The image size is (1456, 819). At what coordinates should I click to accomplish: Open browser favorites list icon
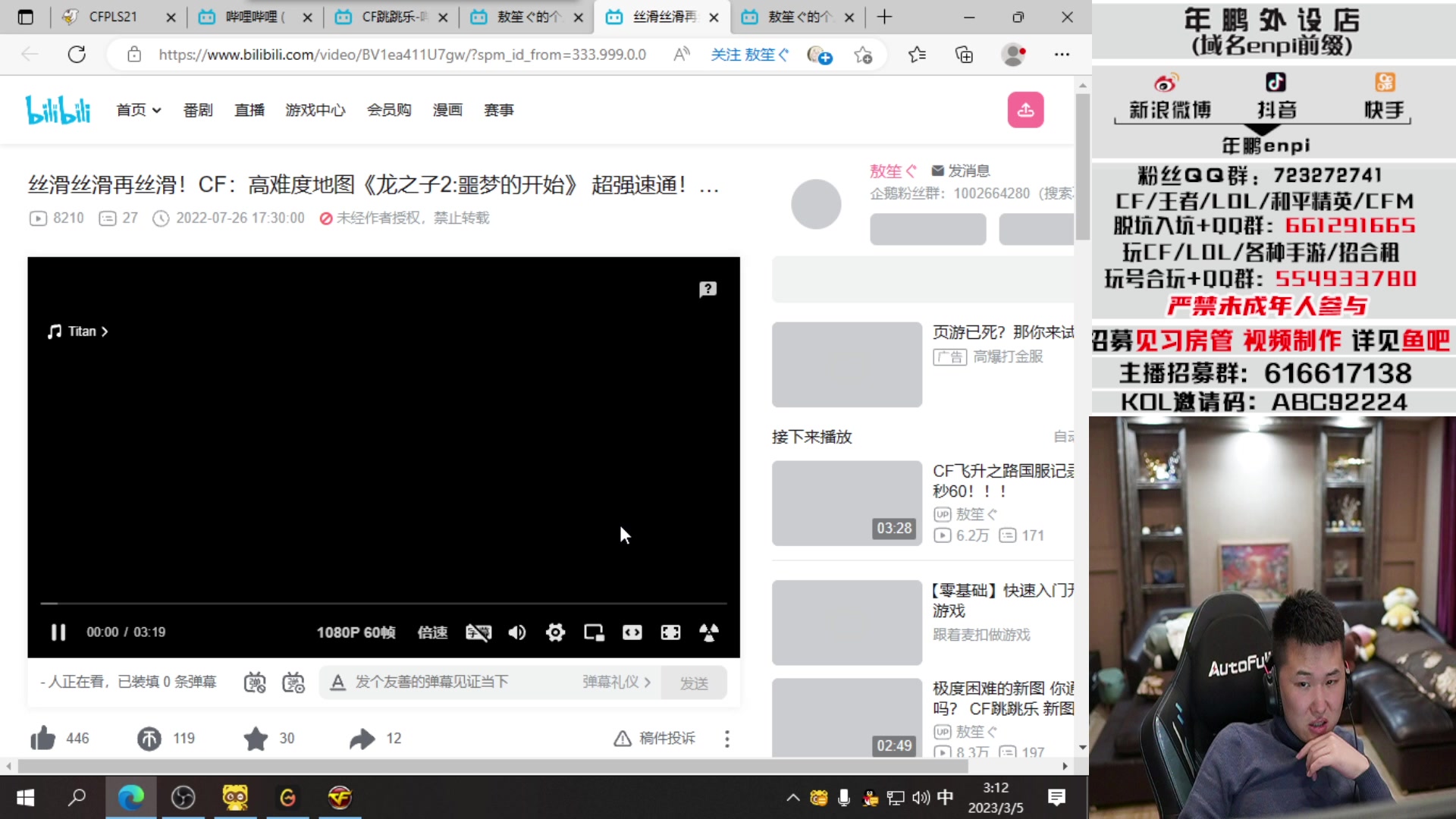917,55
